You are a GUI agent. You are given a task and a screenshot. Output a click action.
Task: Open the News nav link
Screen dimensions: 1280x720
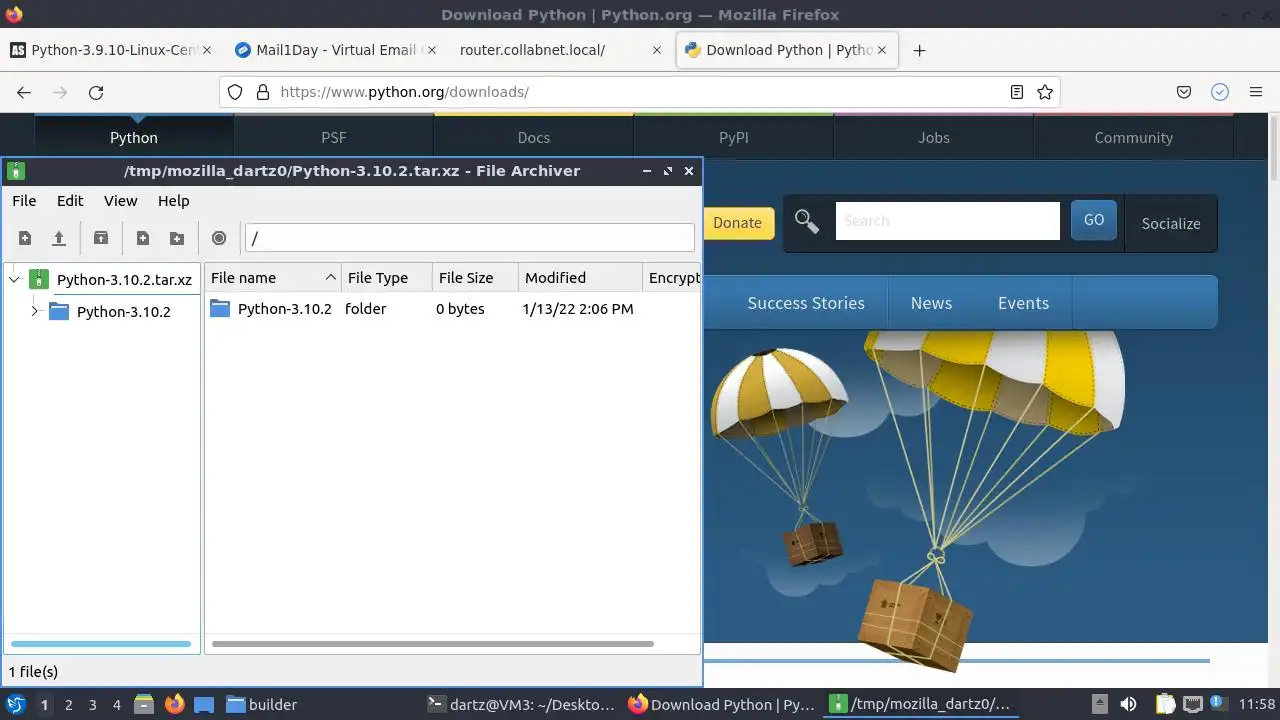point(931,303)
